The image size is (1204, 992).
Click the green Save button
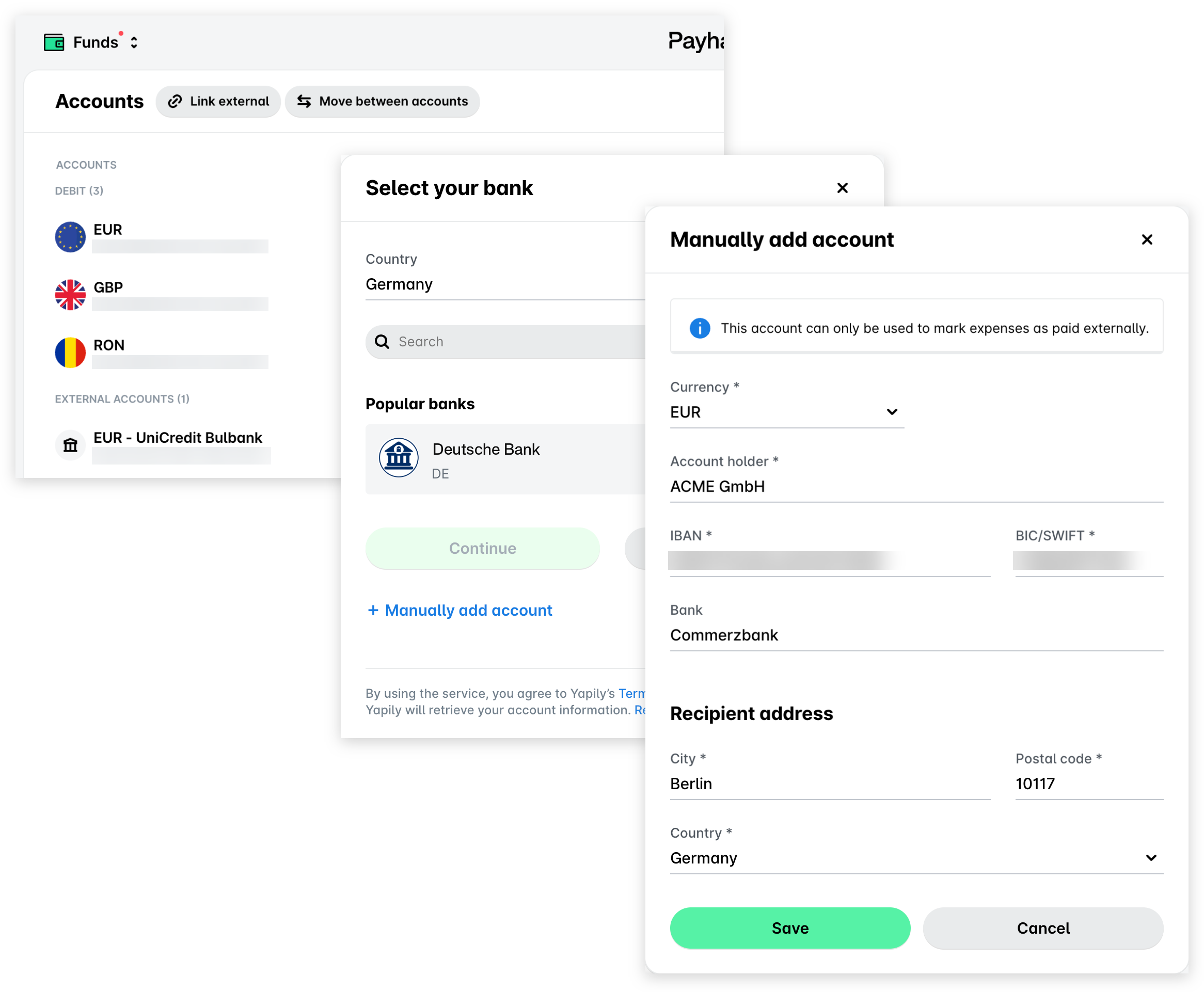(x=789, y=927)
